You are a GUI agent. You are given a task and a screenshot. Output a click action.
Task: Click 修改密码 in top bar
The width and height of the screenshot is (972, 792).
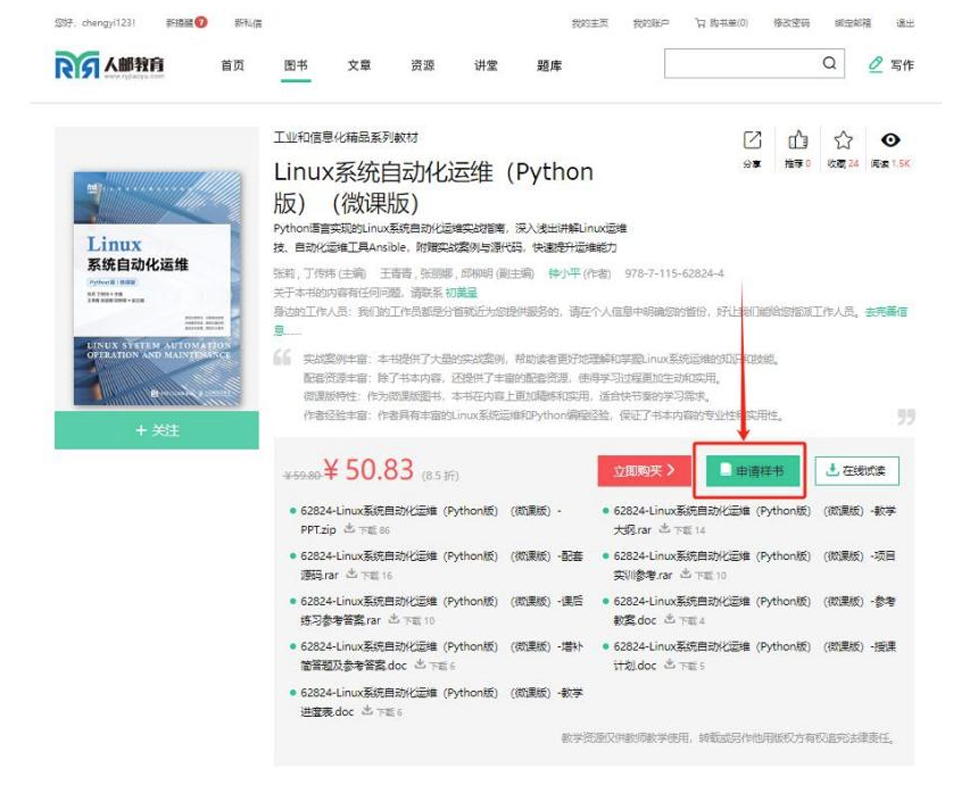tap(791, 23)
